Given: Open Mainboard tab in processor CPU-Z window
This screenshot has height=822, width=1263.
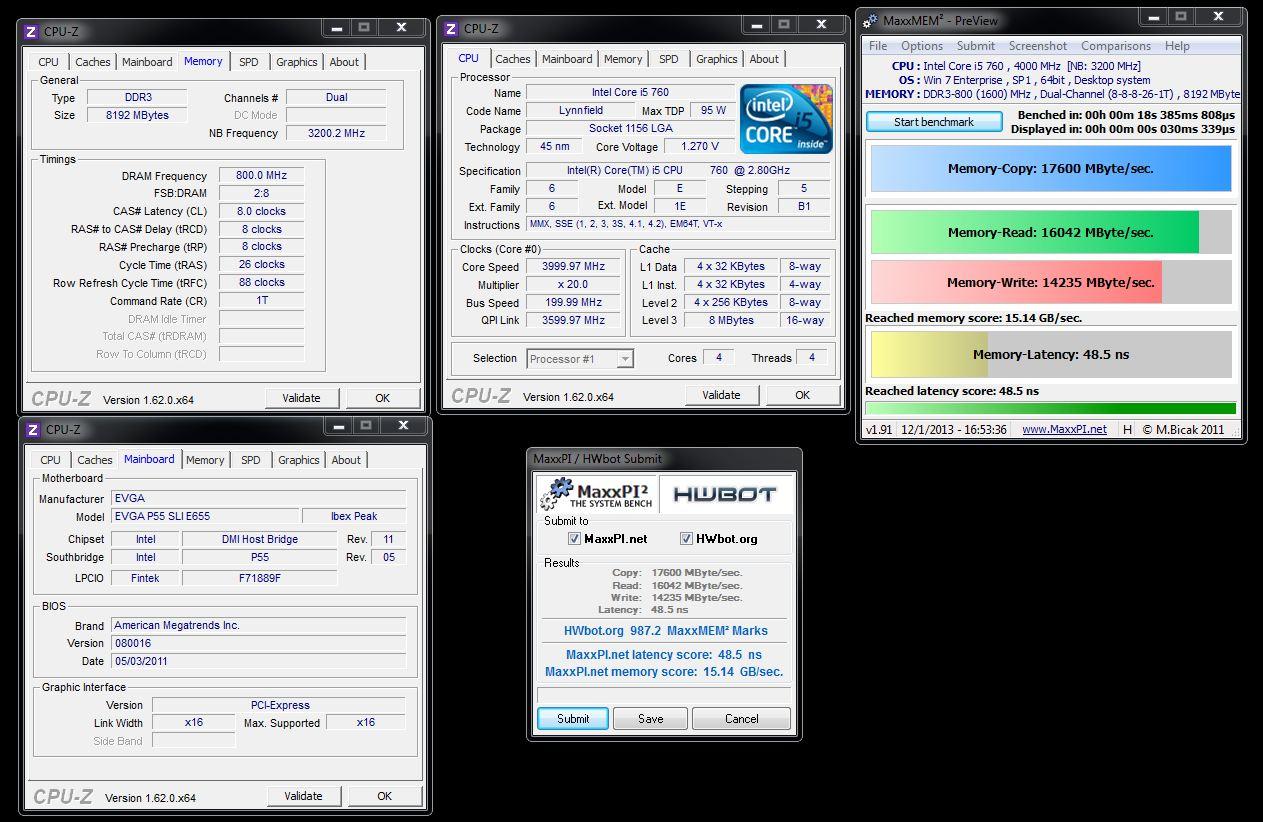Looking at the screenshot, I should tap(567, 59).
